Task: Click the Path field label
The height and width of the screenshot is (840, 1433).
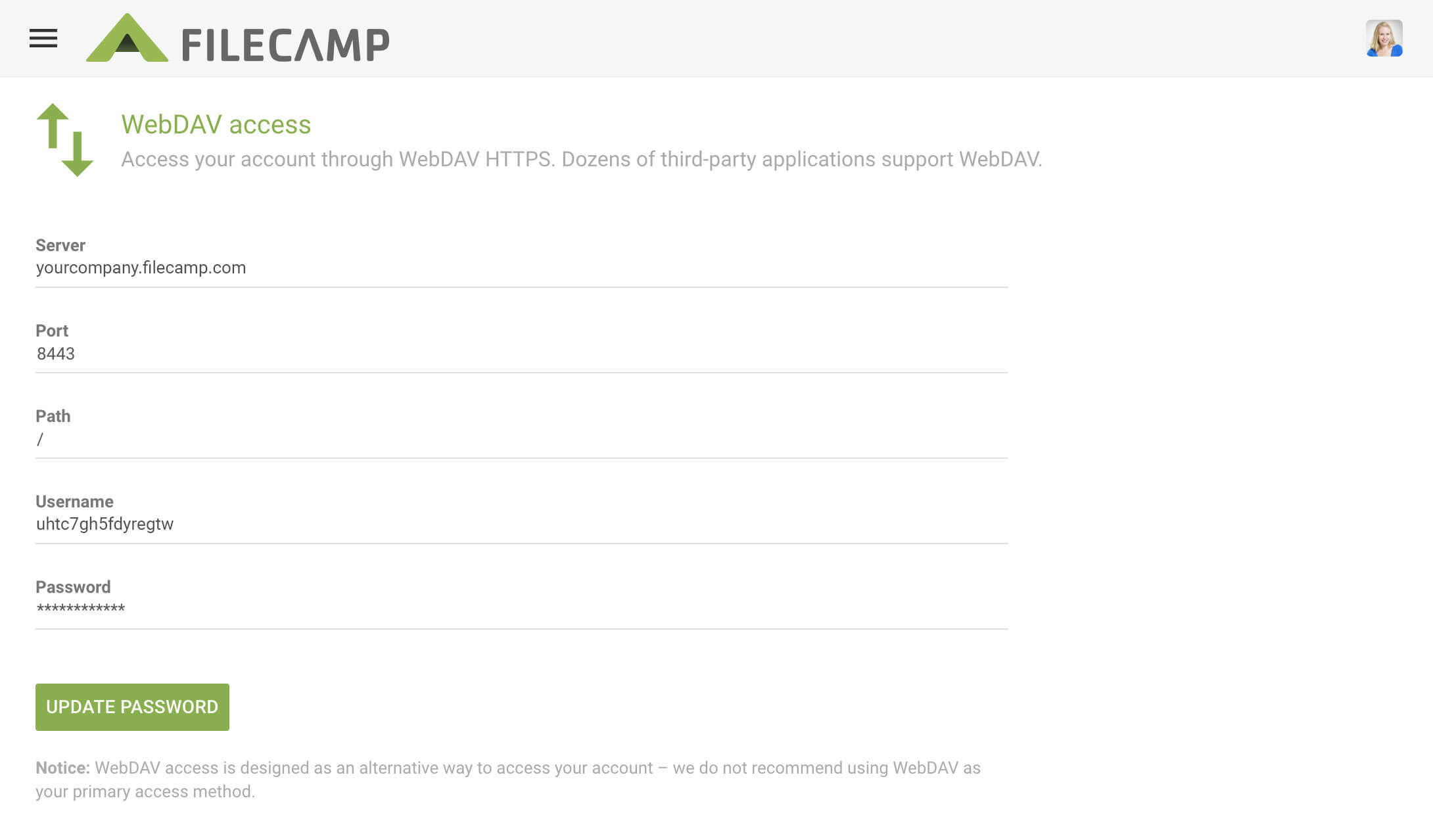Action: click(x=53, y=416)
